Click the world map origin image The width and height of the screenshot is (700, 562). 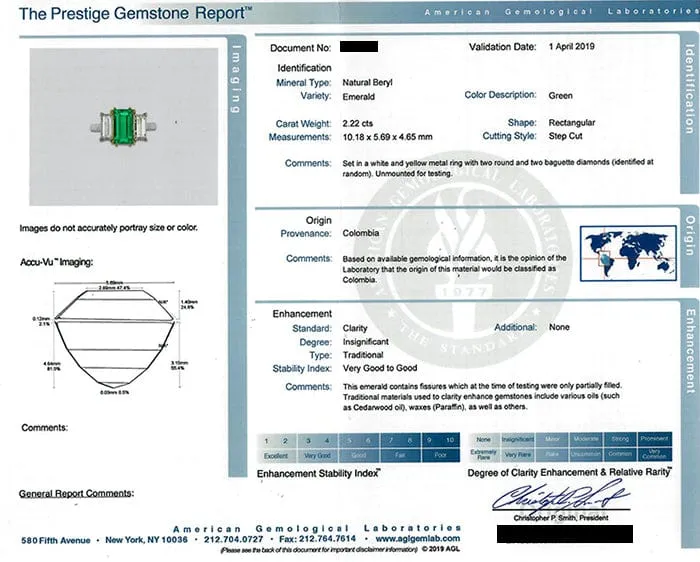(x=628, y=253)
